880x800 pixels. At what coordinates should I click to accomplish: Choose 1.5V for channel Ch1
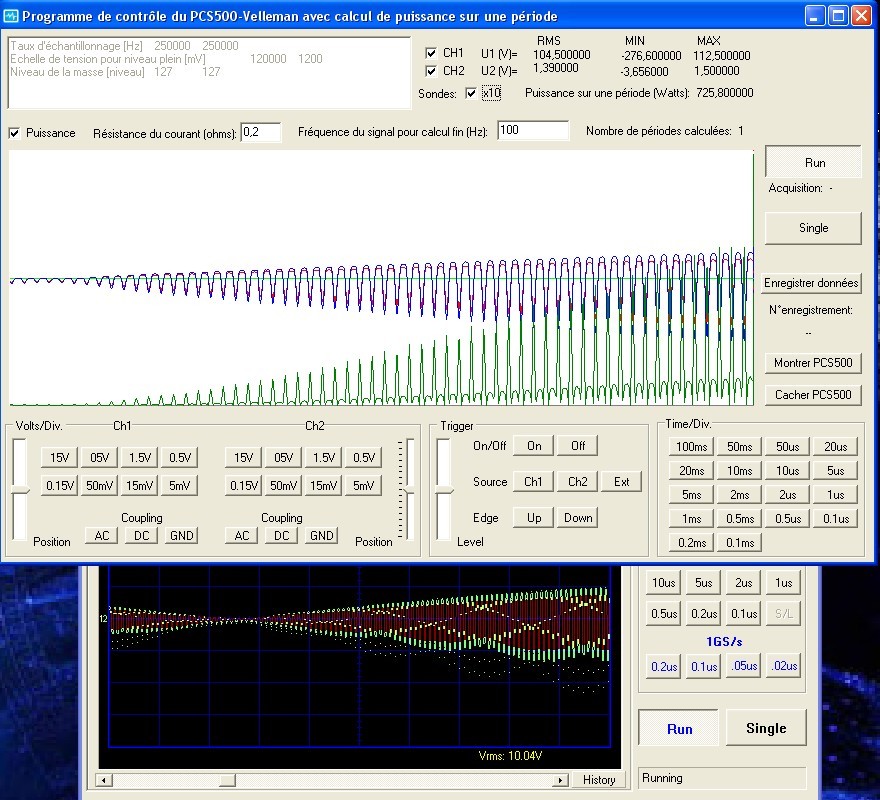[x=140, y=458]
